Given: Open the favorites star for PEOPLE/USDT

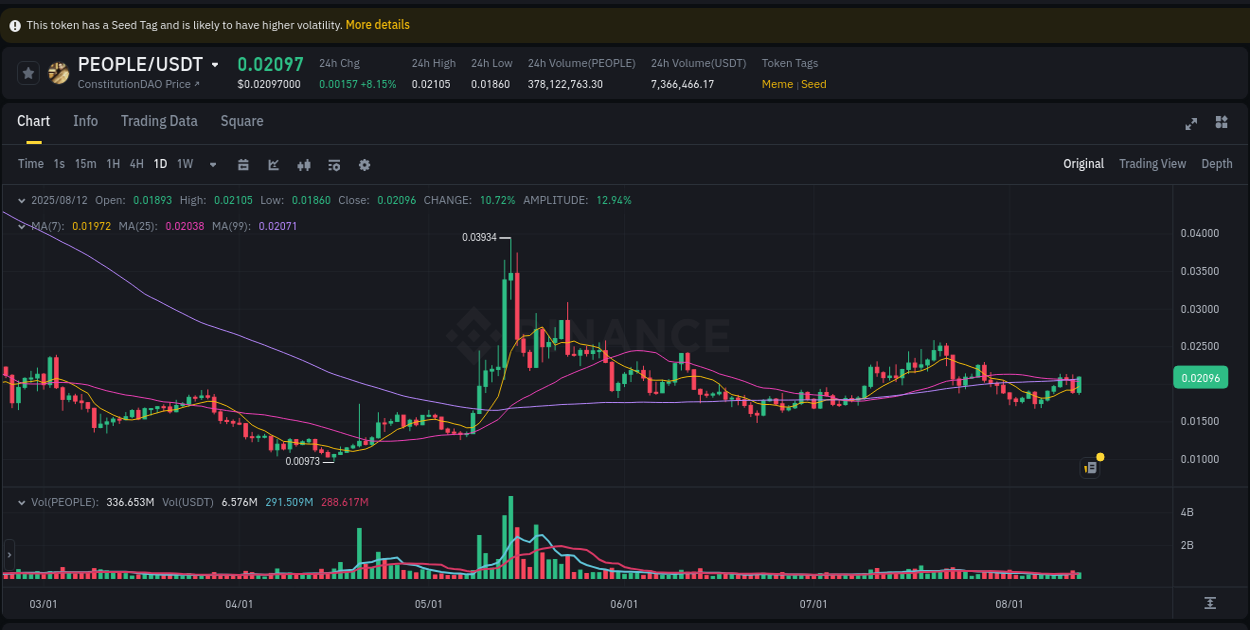Looking at the screenshot, I should (28, 72).
